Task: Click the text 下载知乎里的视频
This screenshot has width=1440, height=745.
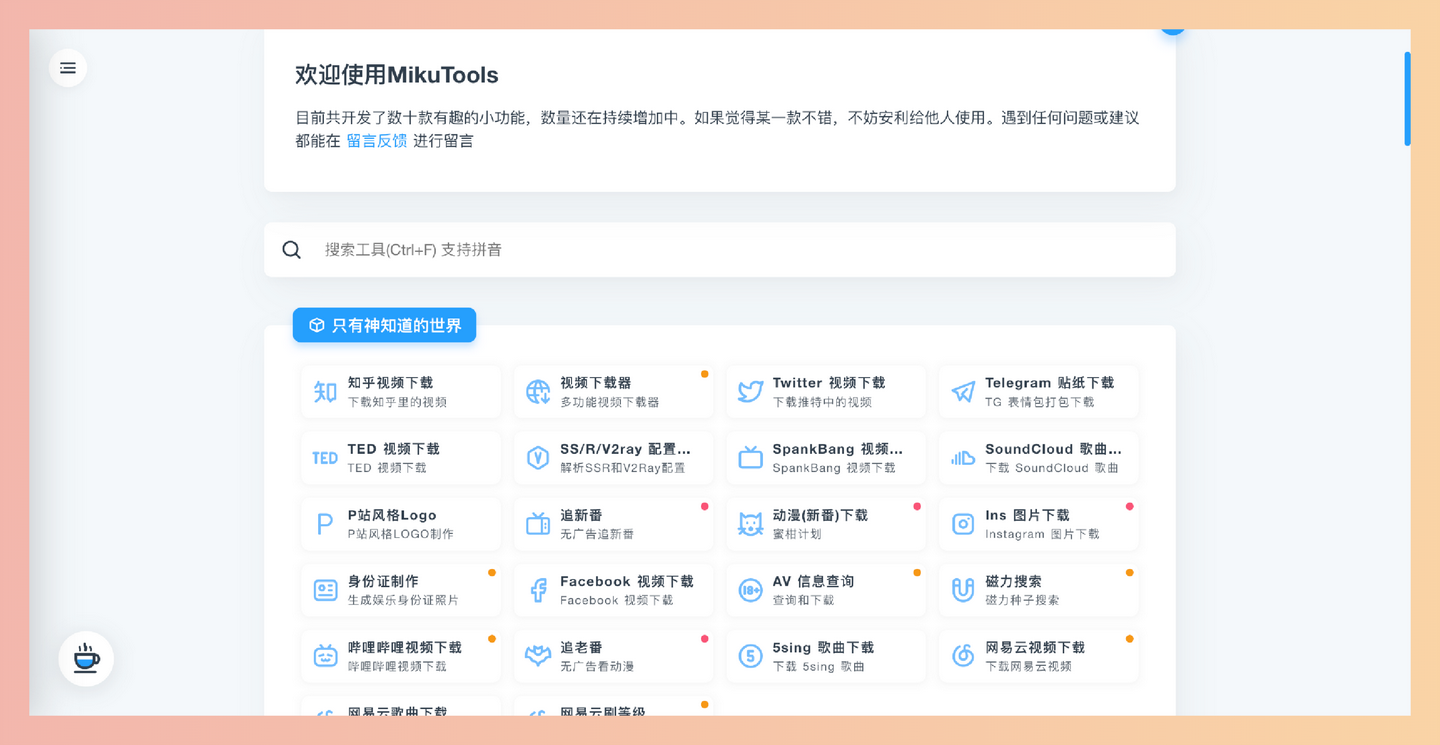Action: coord(397,402)
